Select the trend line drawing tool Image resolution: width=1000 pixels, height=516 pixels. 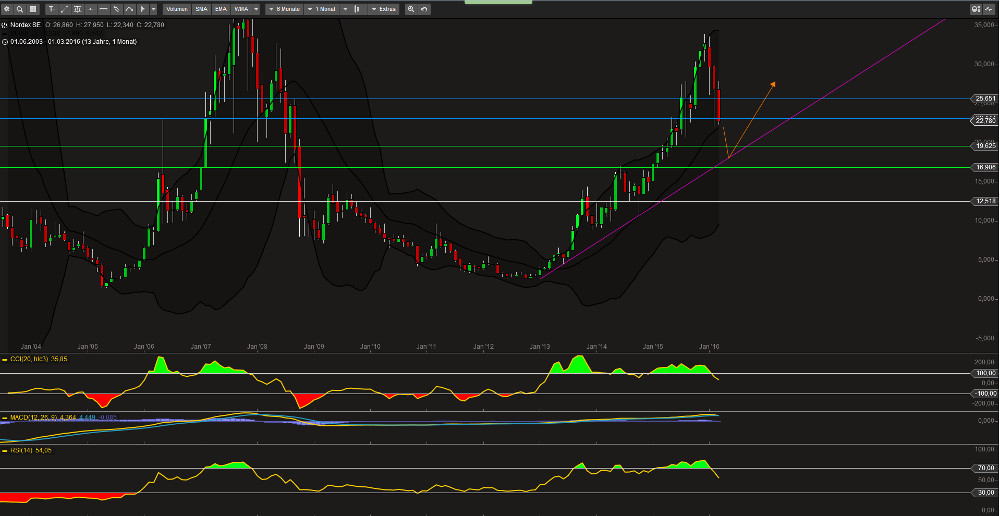point(64,9)
